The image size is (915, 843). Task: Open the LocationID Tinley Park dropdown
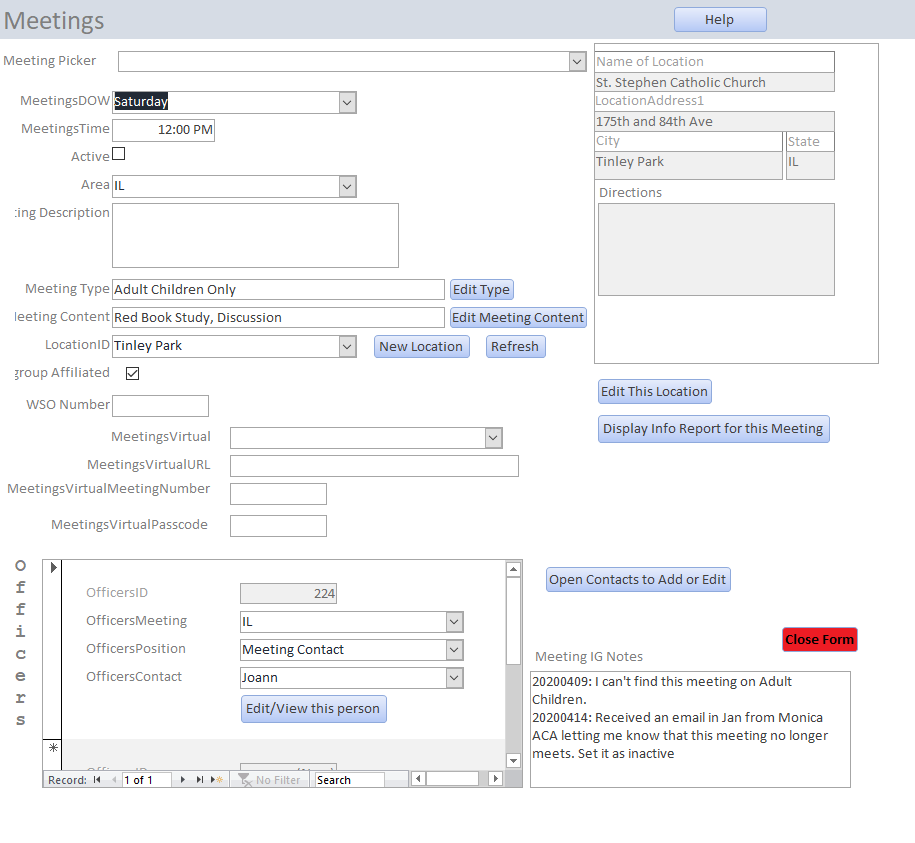[x=347, y=346]
